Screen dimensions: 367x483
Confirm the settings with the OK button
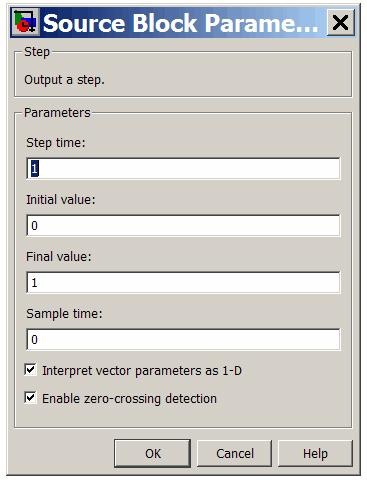(x=153, y=453)
